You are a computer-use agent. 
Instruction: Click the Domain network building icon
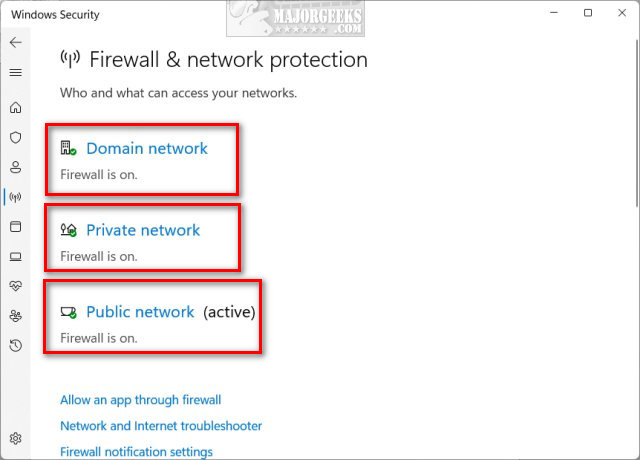pyautogui.click(x=68, y=149)
